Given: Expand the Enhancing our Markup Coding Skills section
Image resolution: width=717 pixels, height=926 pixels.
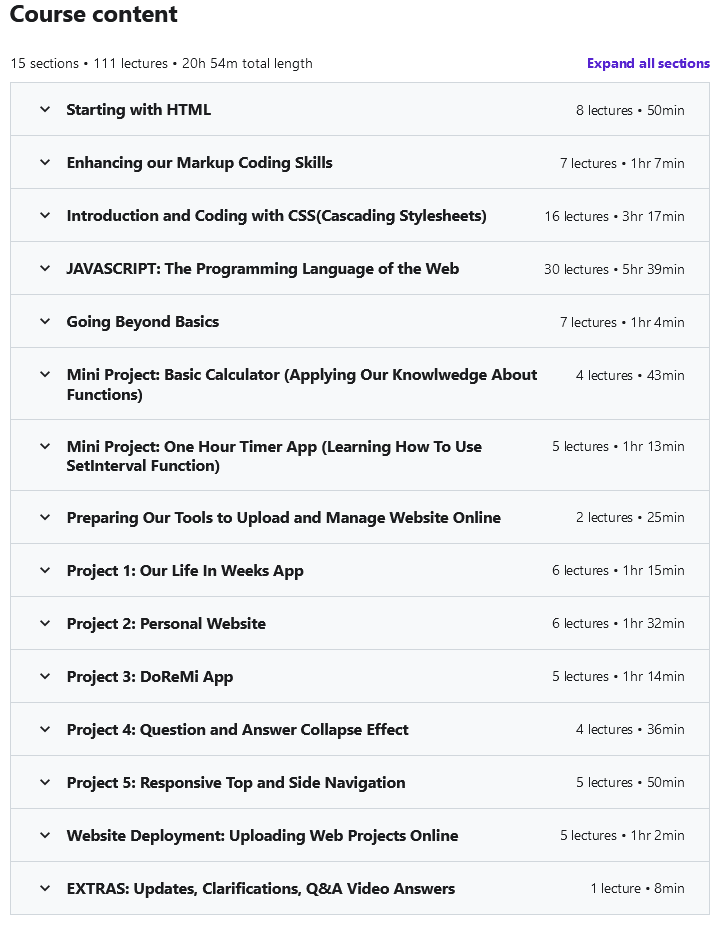Looking at the screenshot, I should click(43, 162).
